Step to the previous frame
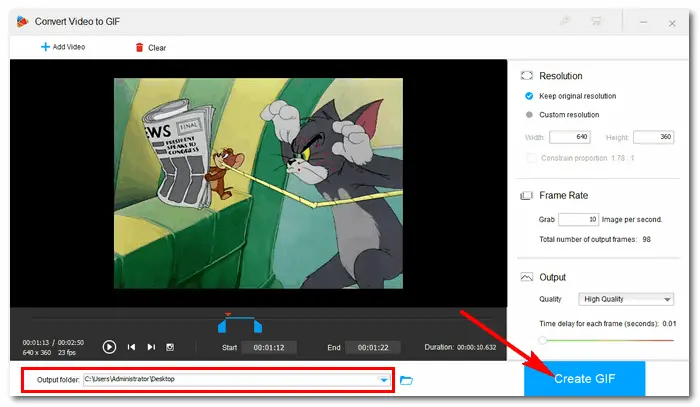This screenshot has width=700, height=407. (131, 347)
